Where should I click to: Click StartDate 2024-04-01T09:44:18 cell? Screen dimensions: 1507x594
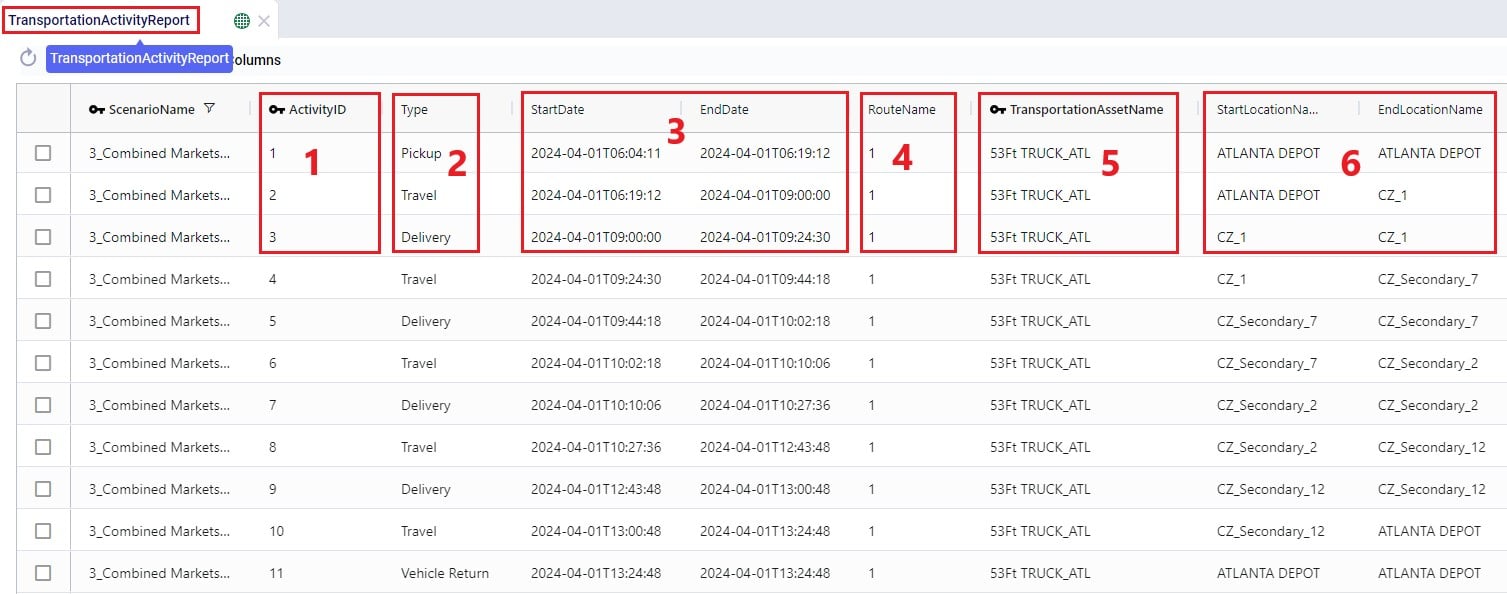pyautogui.click(x=596, y=321)
